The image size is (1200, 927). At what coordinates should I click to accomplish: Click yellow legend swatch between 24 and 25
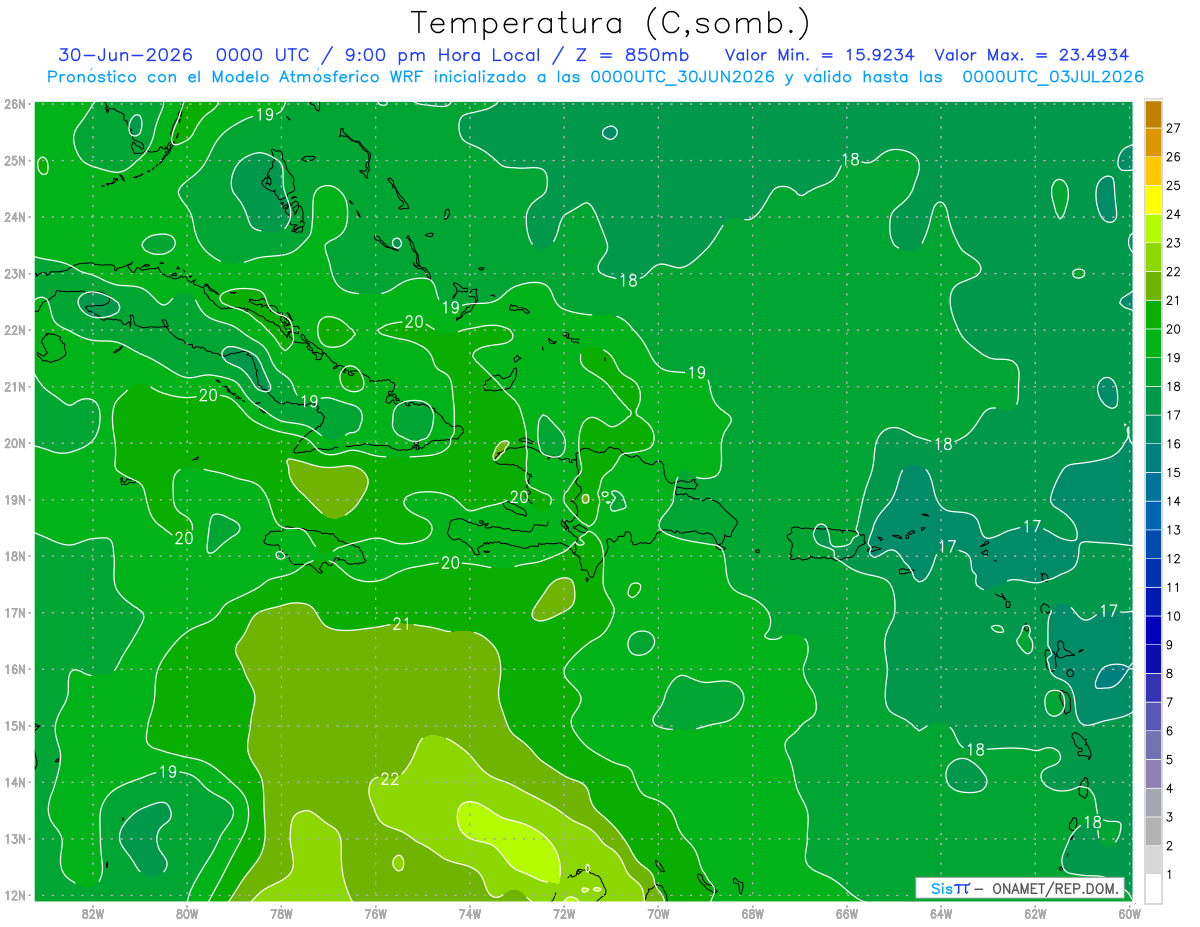1153,200
